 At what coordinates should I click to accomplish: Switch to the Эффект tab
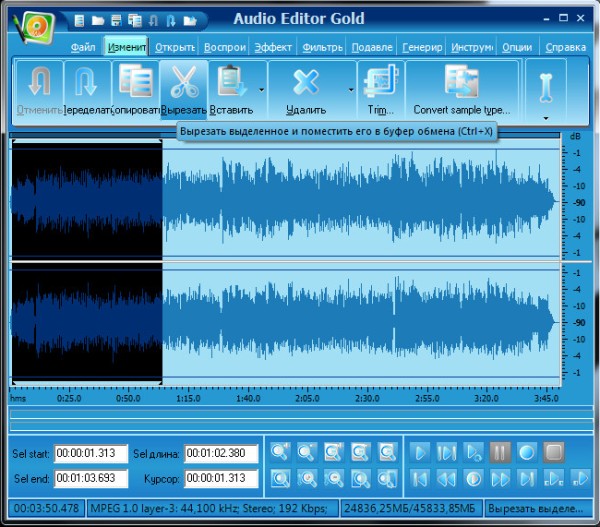pyautogui.click(x=273, y=47)
